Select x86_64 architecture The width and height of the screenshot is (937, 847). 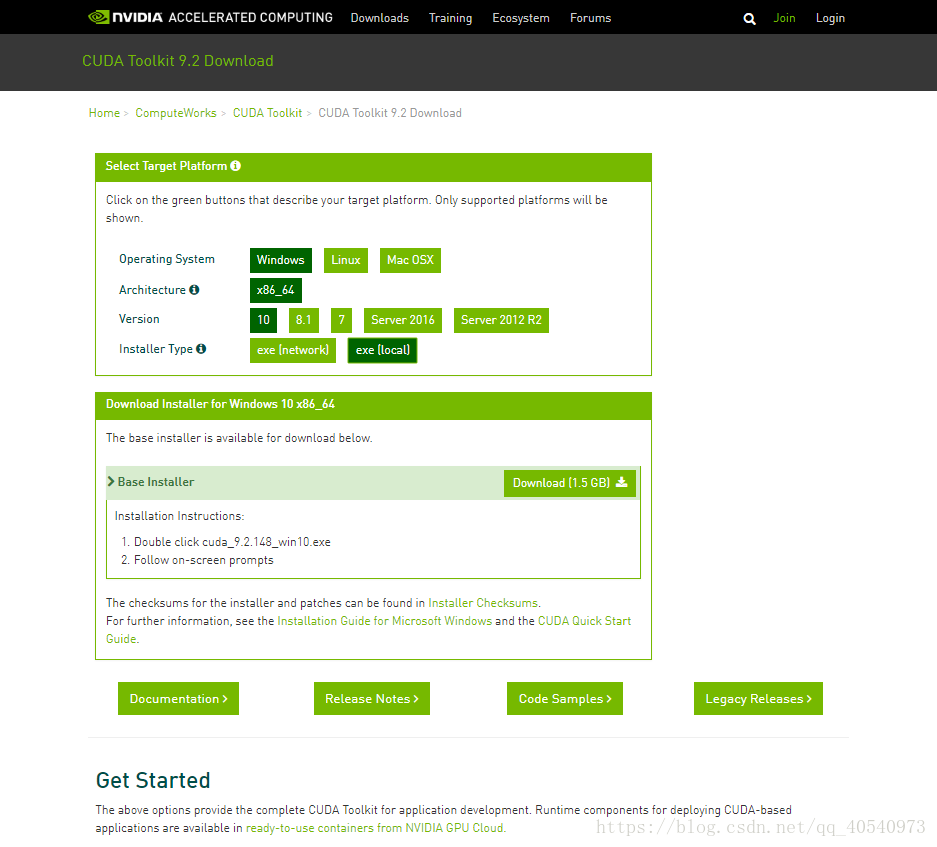click(275, 290)
